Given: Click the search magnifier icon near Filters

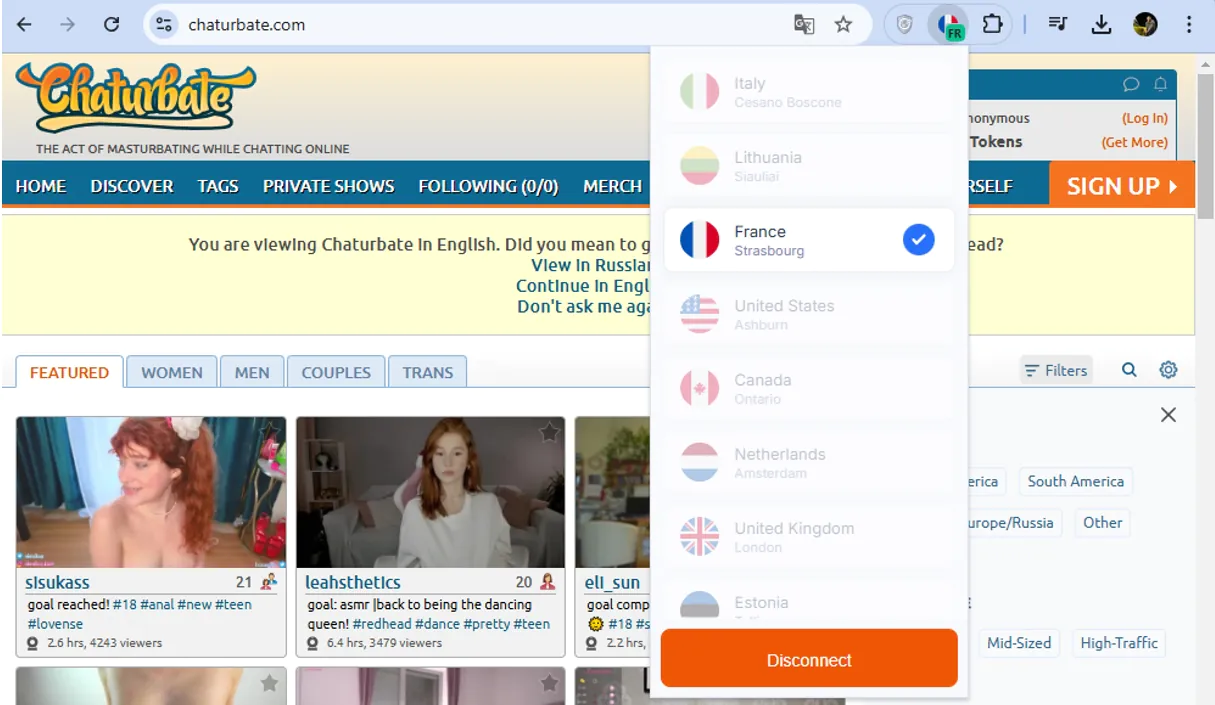Looking at the screenshot, I should (1129, 370).
